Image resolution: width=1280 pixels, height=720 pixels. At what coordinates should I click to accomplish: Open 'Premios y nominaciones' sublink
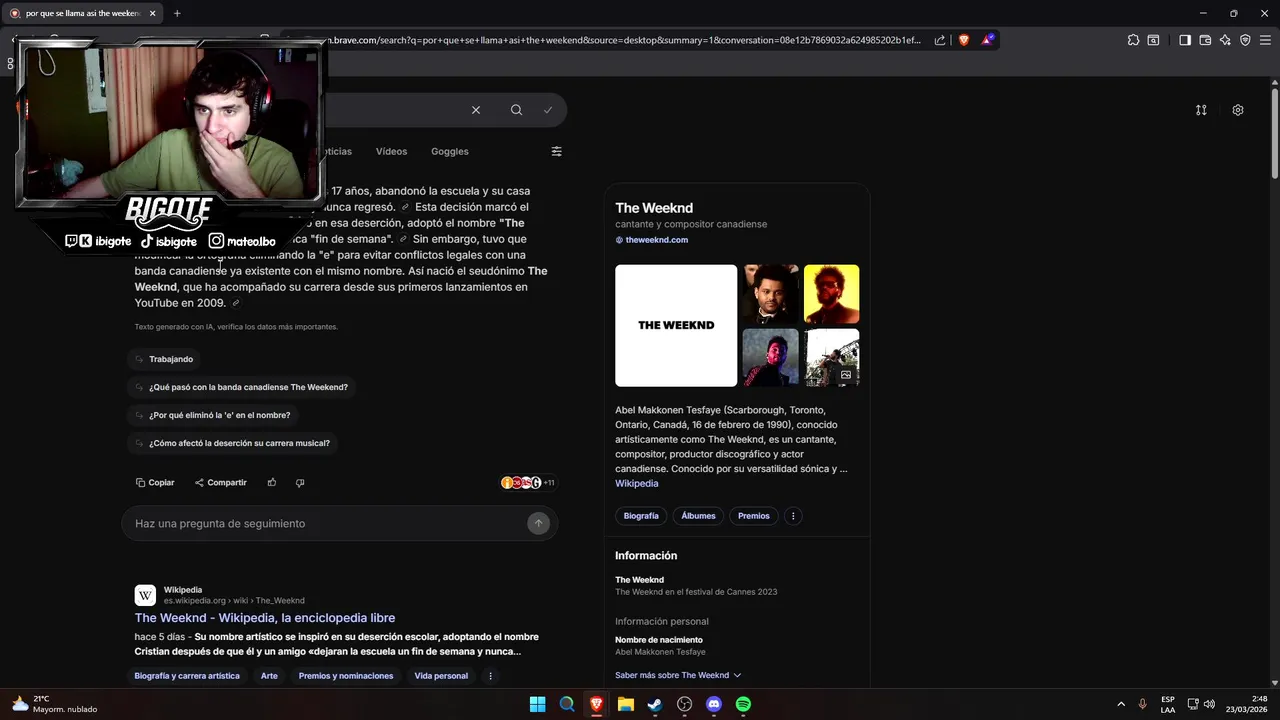point(346,676)
